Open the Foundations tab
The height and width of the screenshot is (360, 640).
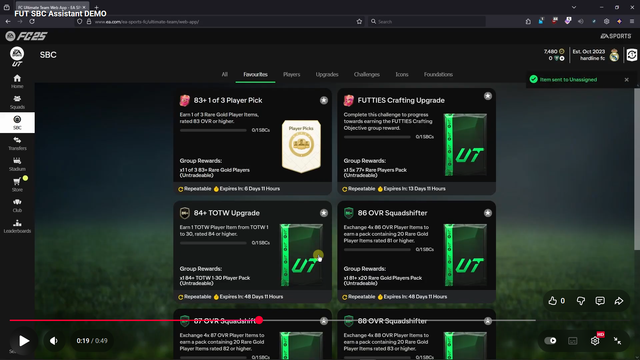click(438, 74)
